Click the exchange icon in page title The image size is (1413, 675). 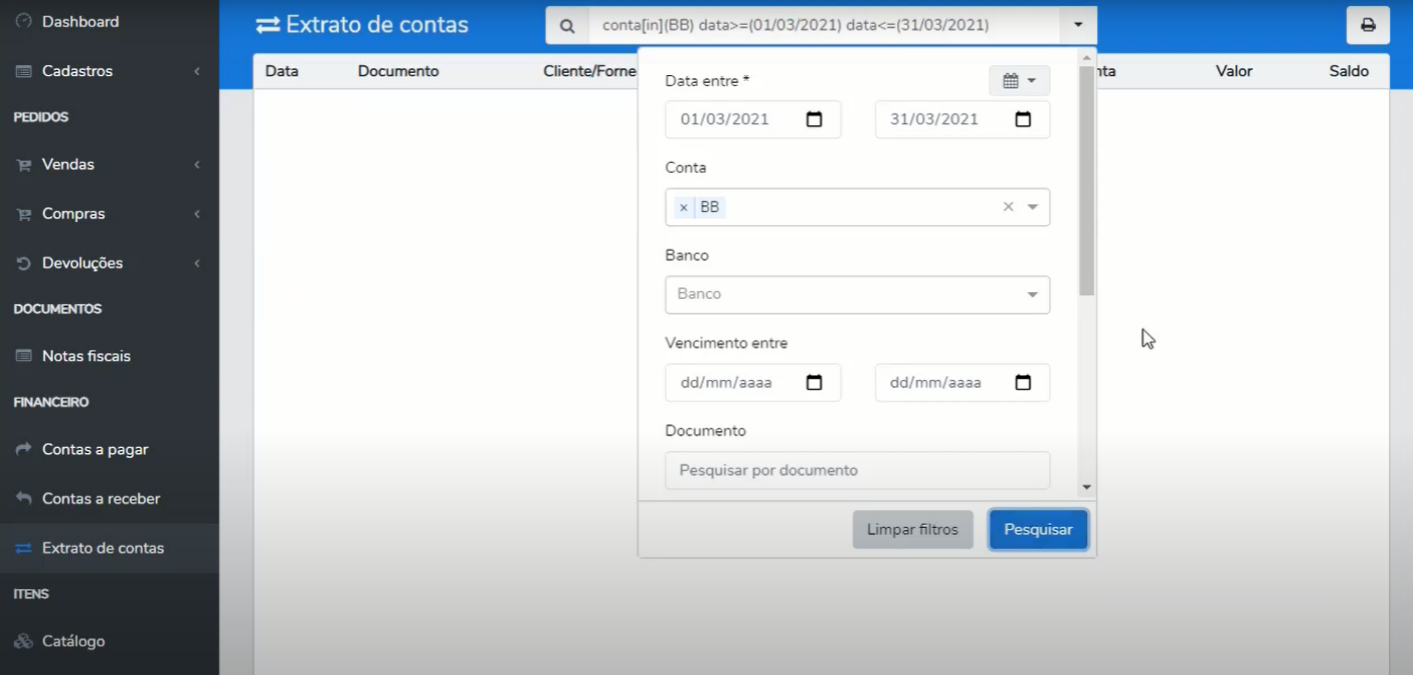pos(268,25)
